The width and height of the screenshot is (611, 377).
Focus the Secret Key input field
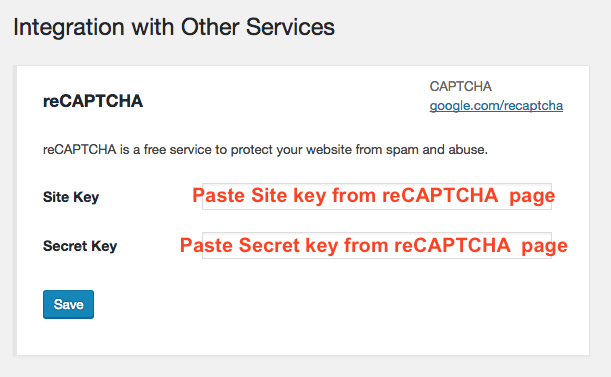point(377,245)
